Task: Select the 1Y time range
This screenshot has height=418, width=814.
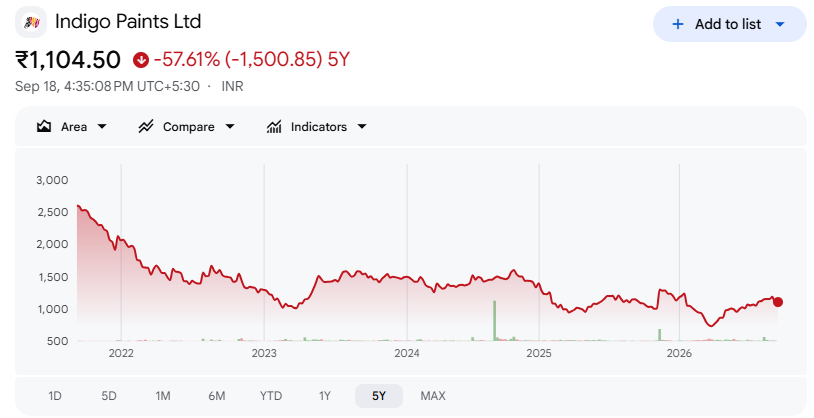Action: [x=325, y=396]
